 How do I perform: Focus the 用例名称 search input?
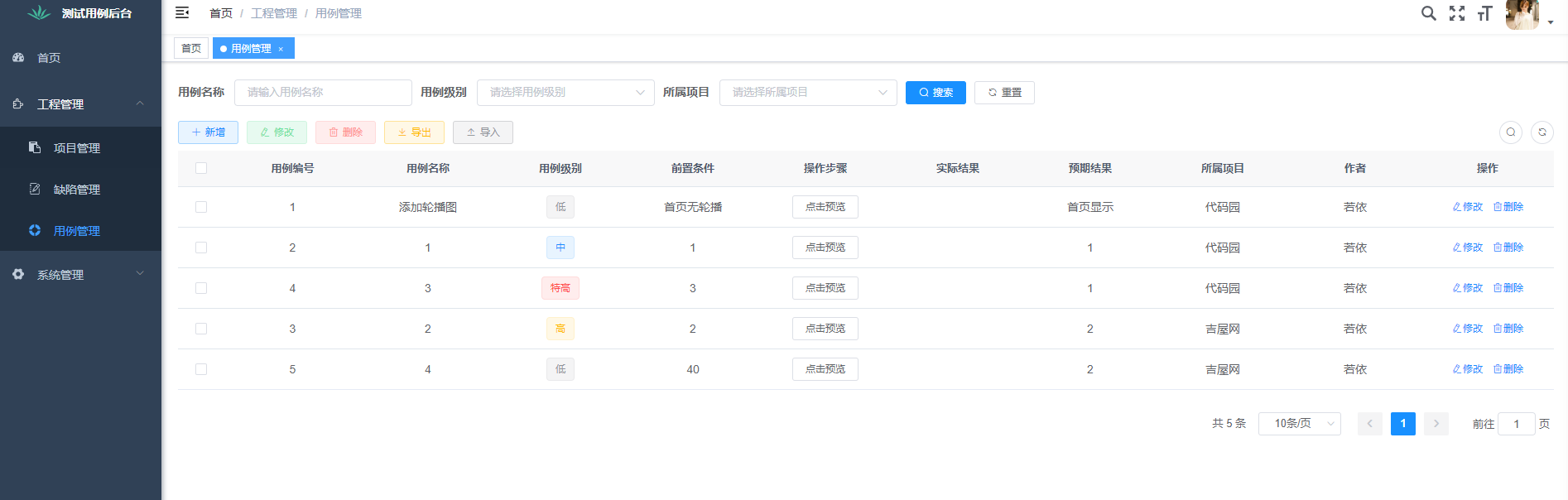(x=323, y=93)
